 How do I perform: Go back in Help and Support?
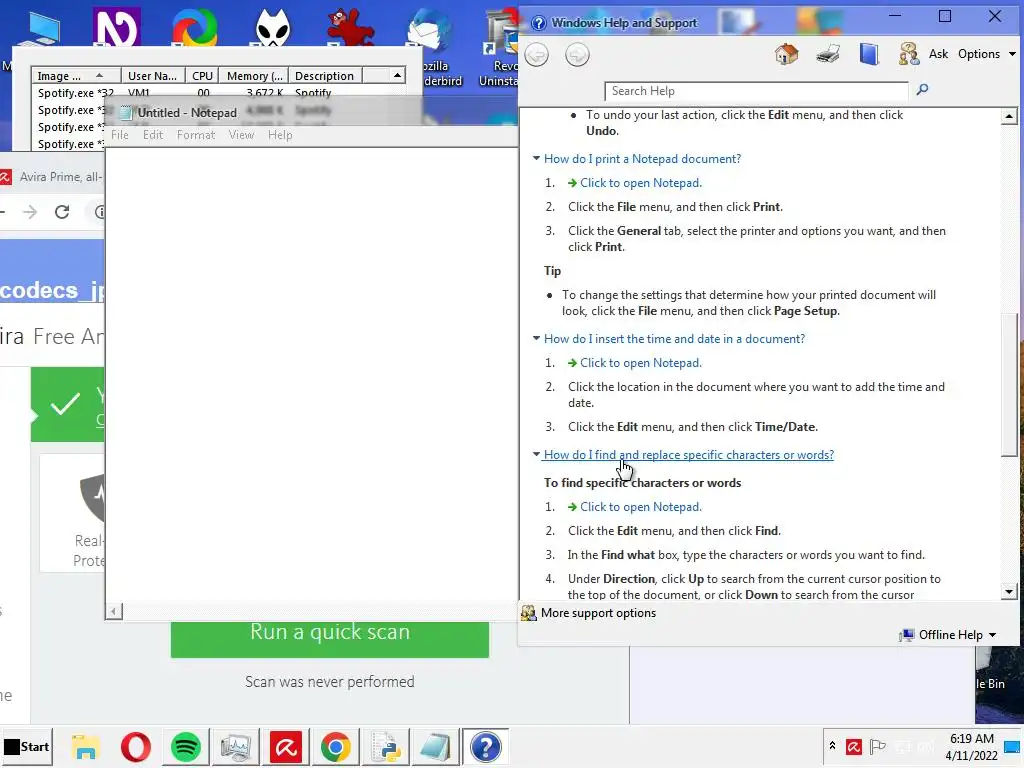[x=537, y=55]
